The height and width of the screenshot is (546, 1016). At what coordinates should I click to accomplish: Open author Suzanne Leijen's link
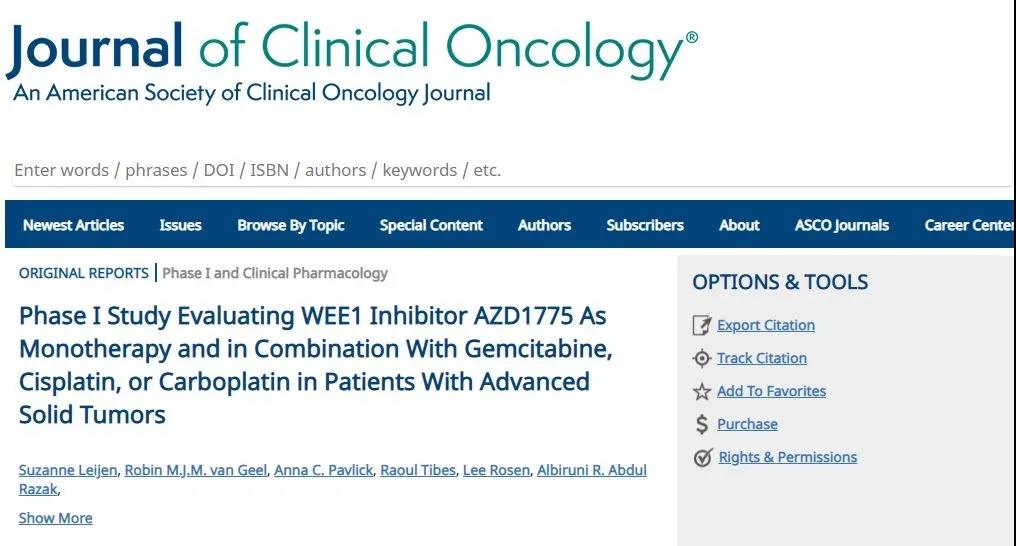[67, 470]
